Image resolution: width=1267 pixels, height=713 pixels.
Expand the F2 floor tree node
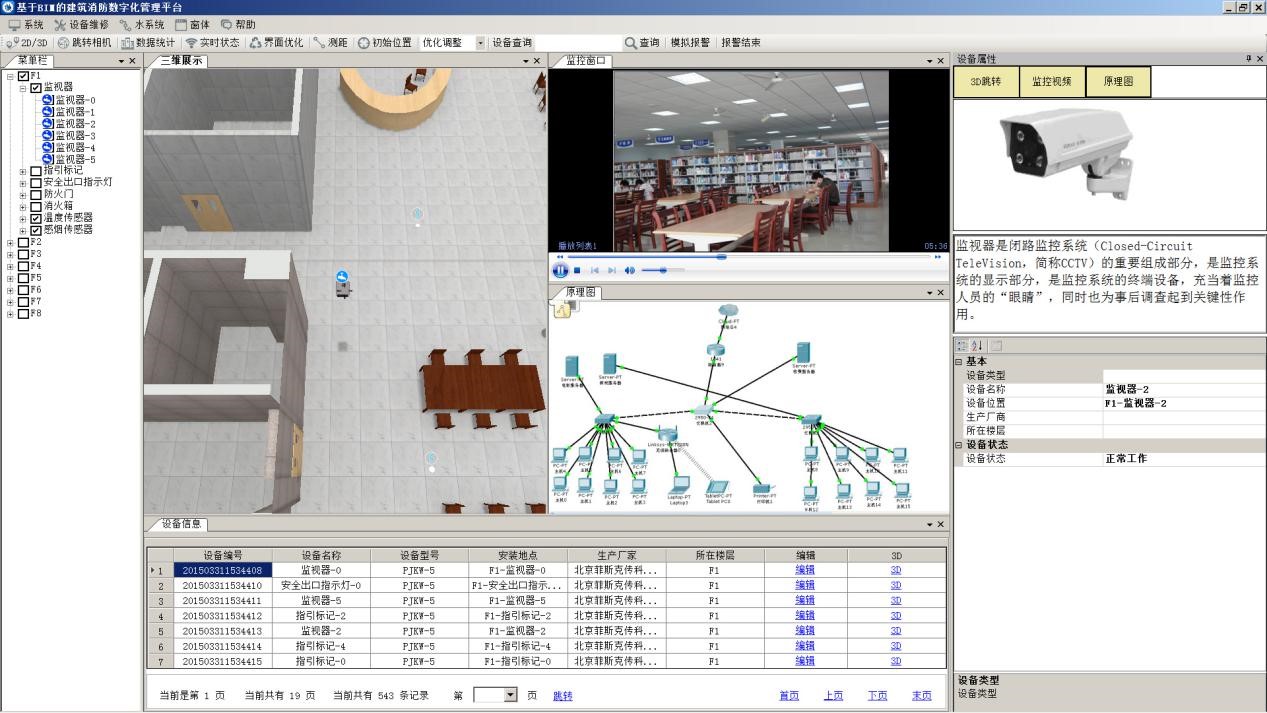tap(10, 242)
